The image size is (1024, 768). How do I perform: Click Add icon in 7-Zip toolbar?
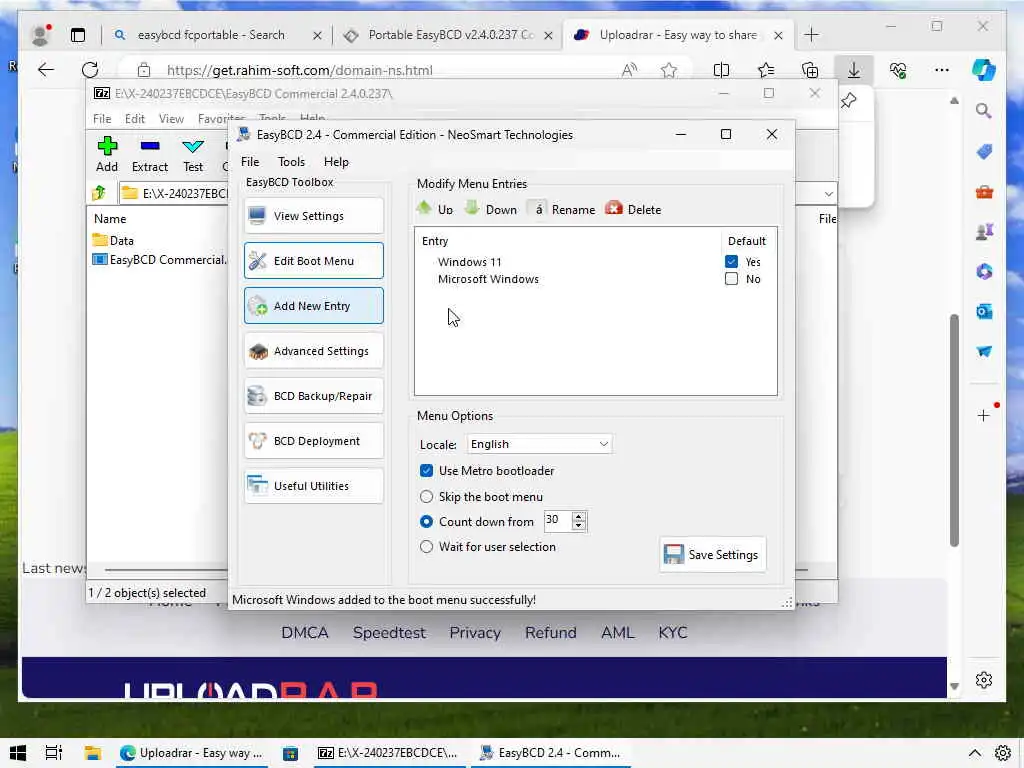pos(106,155)
